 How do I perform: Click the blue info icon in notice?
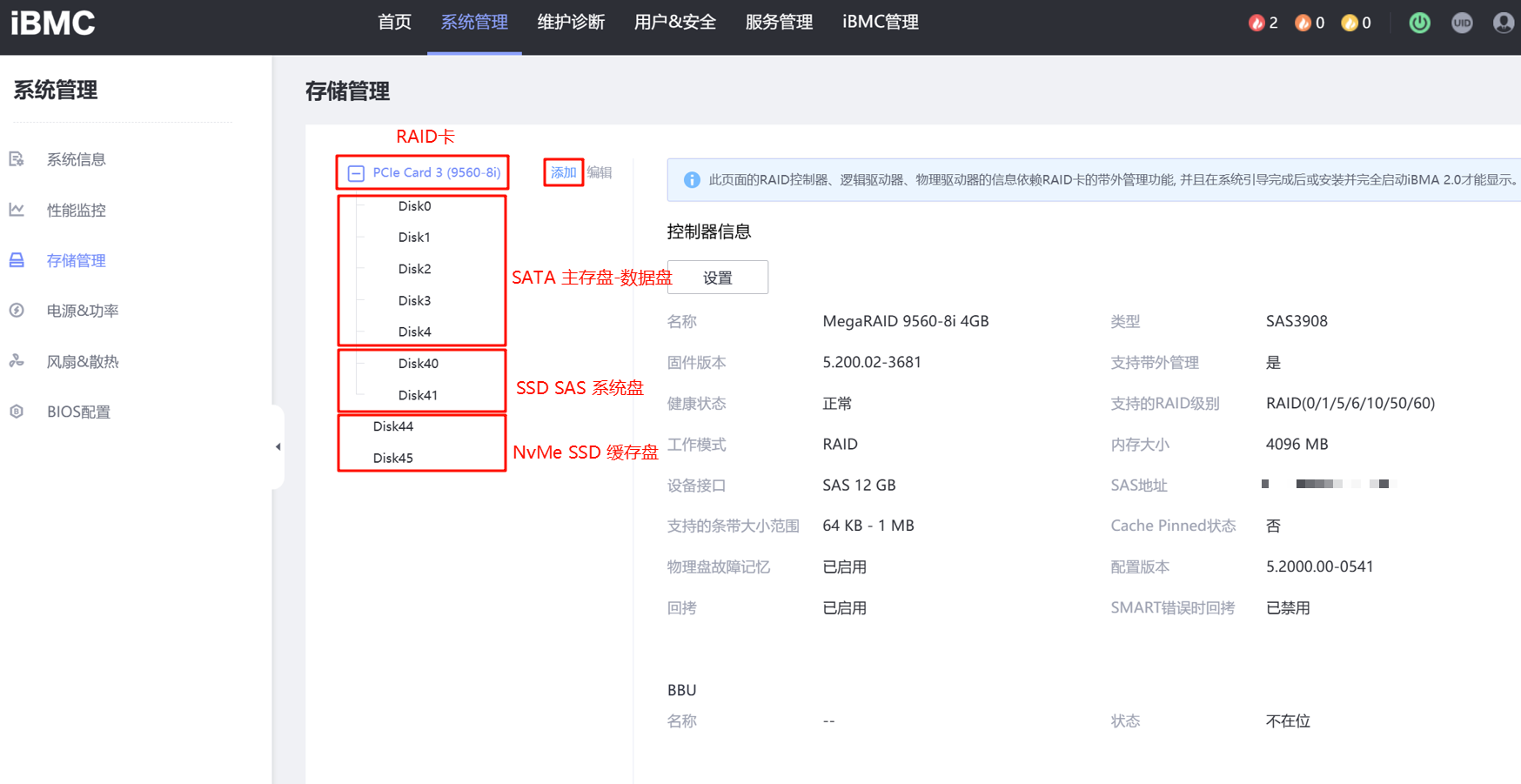tap(692, 180)
